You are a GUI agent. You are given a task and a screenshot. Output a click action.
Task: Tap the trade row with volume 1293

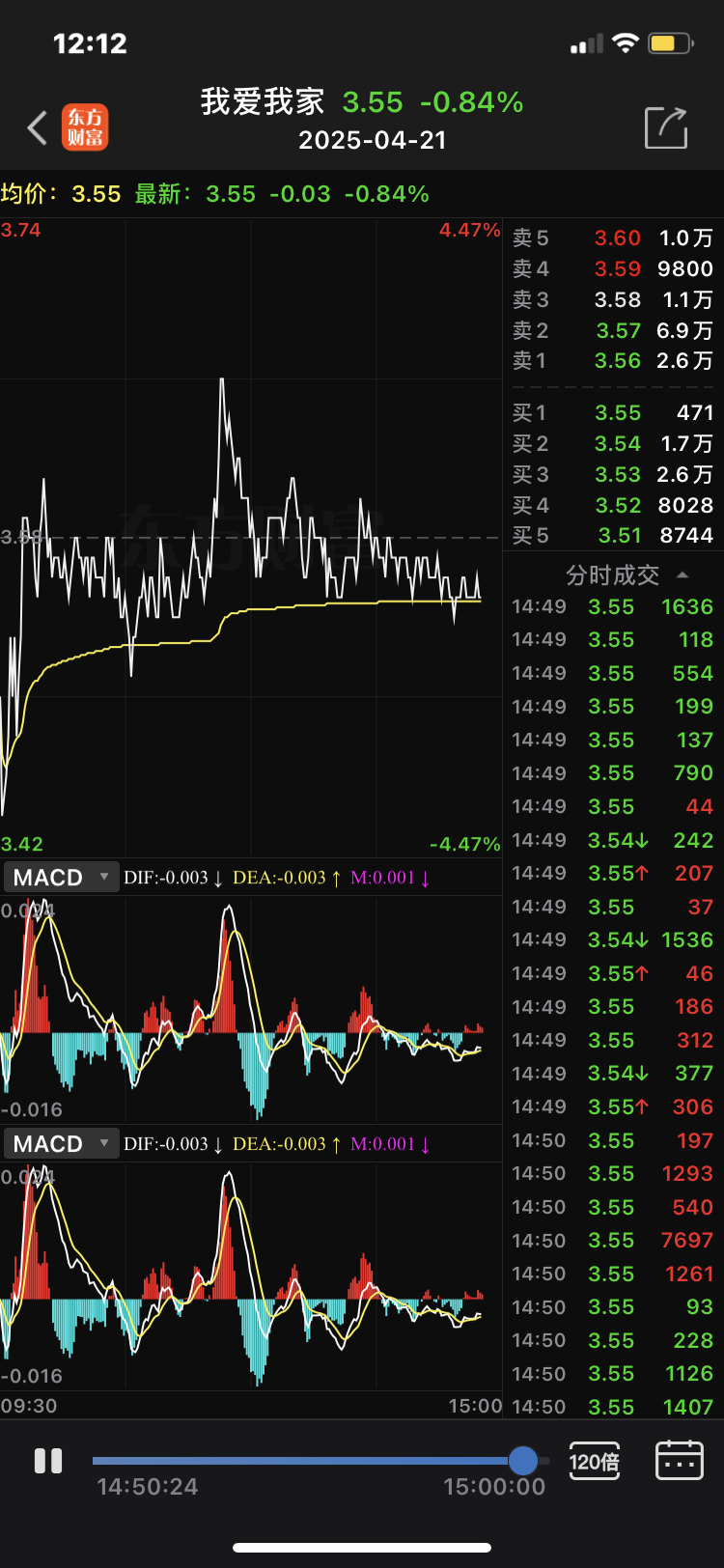(613, 1174)
